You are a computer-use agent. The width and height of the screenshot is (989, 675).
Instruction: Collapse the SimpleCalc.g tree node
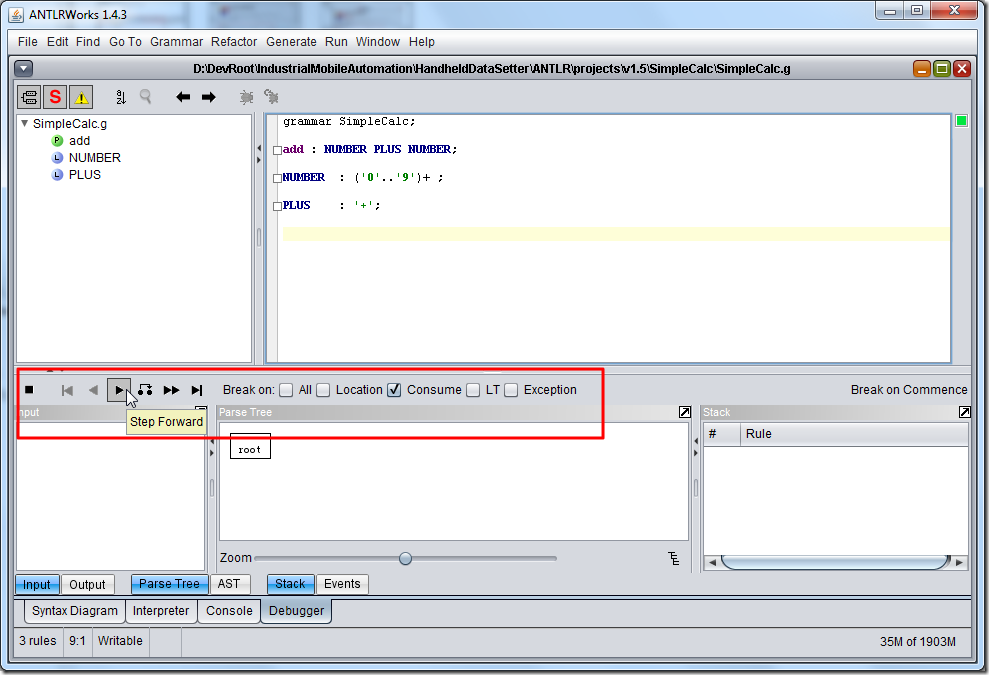click(25, 124)
